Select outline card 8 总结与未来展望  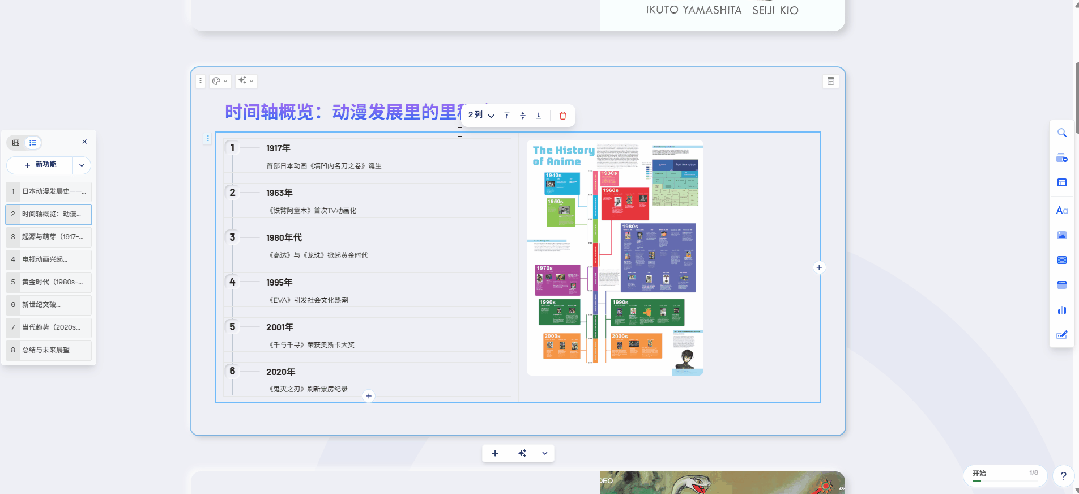tap(49, 350)
